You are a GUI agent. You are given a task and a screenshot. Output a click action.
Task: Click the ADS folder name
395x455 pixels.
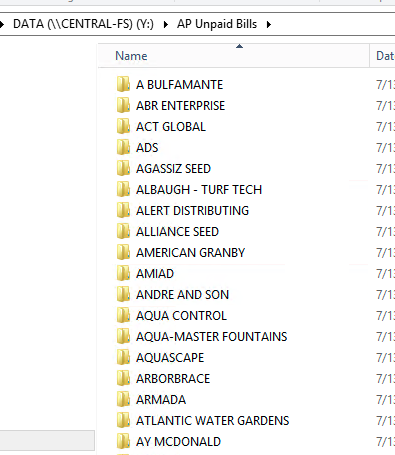pyautogui.click(x=147, y=148)
